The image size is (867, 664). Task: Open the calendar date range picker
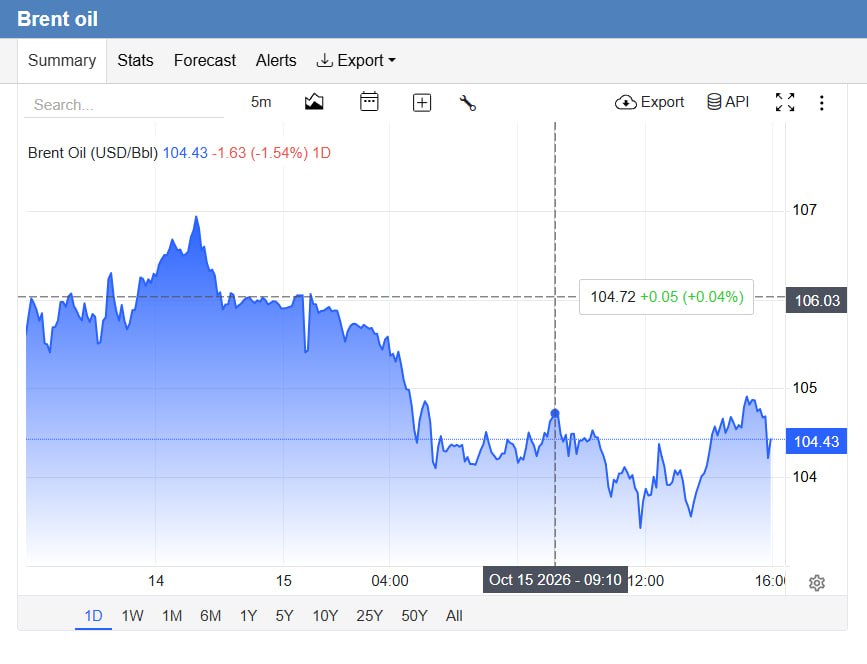[369, 102]
